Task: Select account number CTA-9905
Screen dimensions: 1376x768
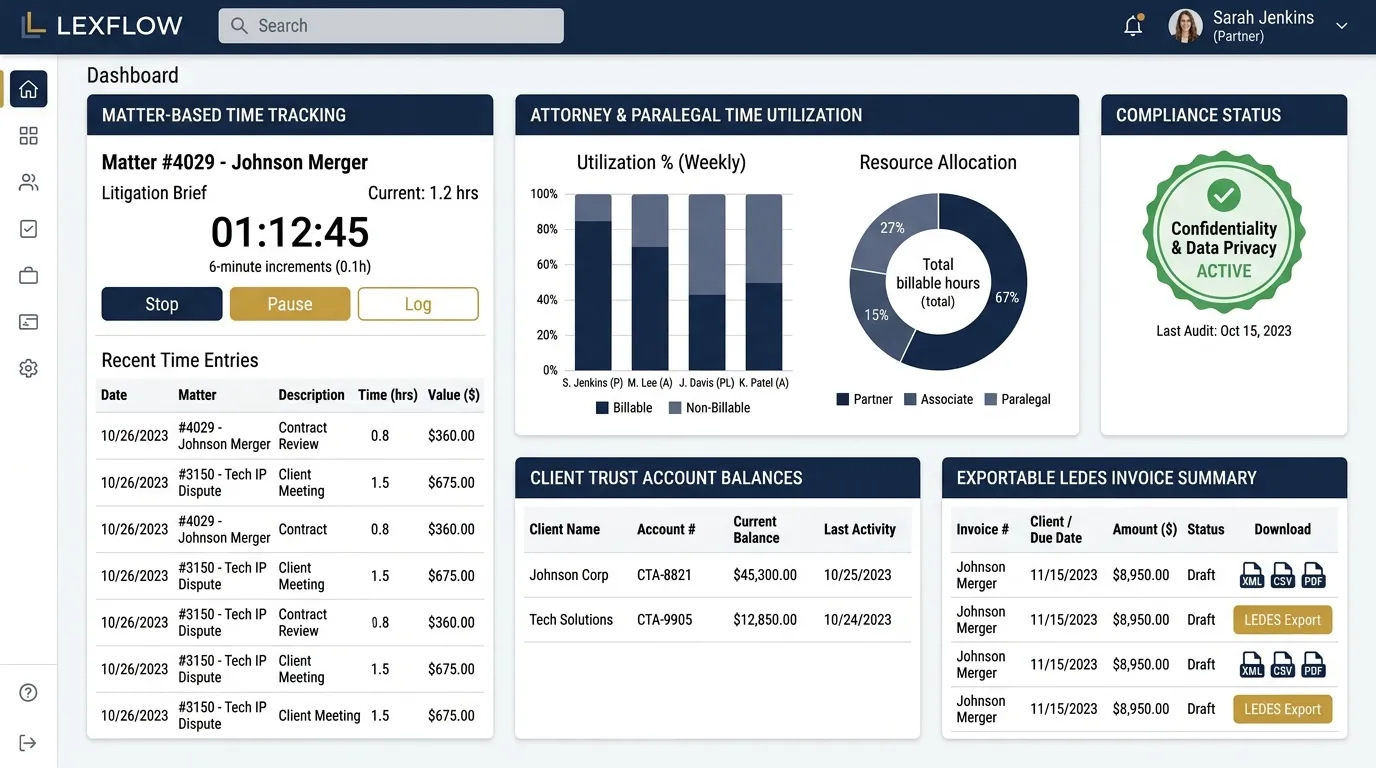Action: pos(665,620)
